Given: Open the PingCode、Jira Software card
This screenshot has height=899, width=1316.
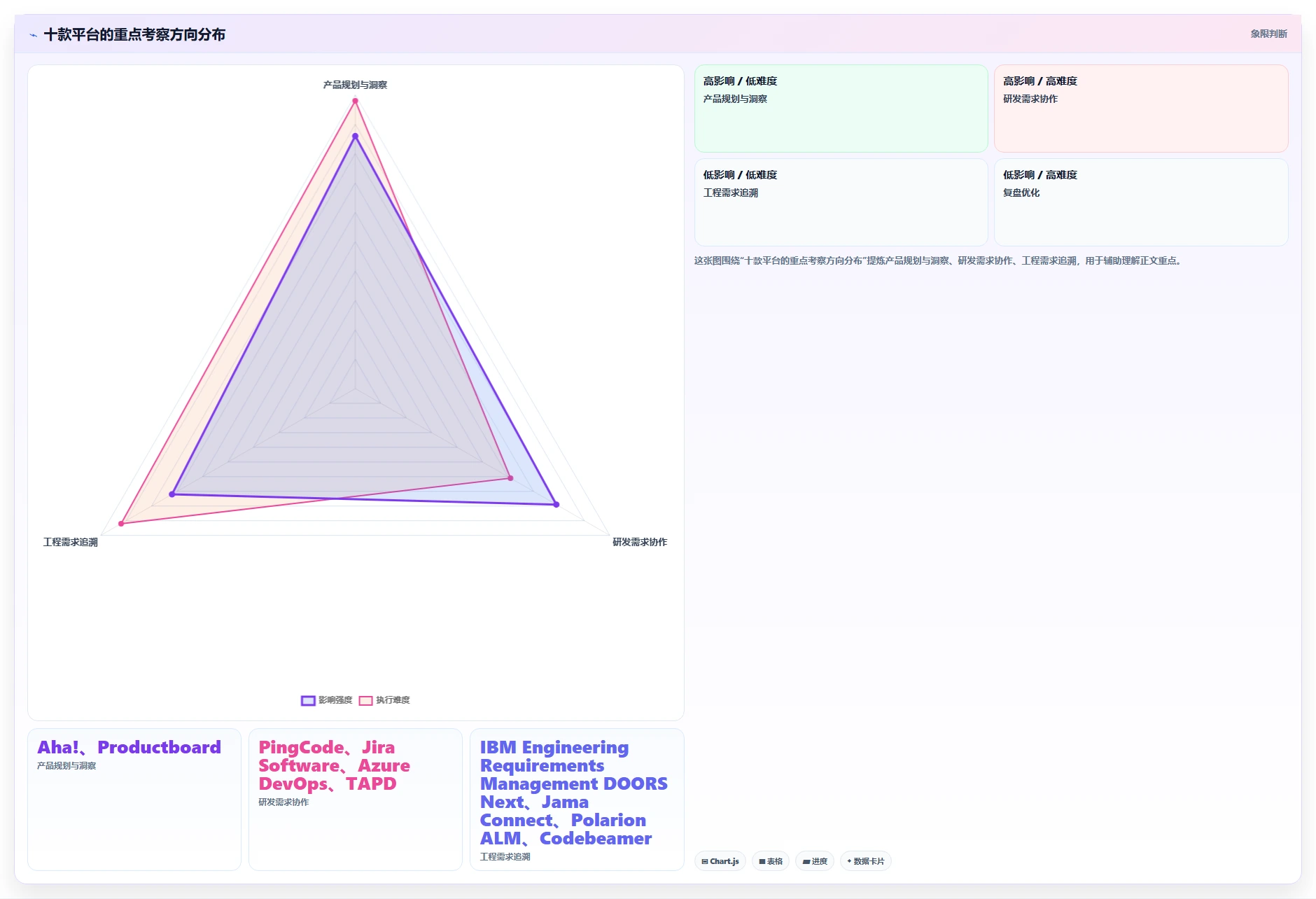Looking at the screenshot, I should pyautogui.click(x=356, y=800).
